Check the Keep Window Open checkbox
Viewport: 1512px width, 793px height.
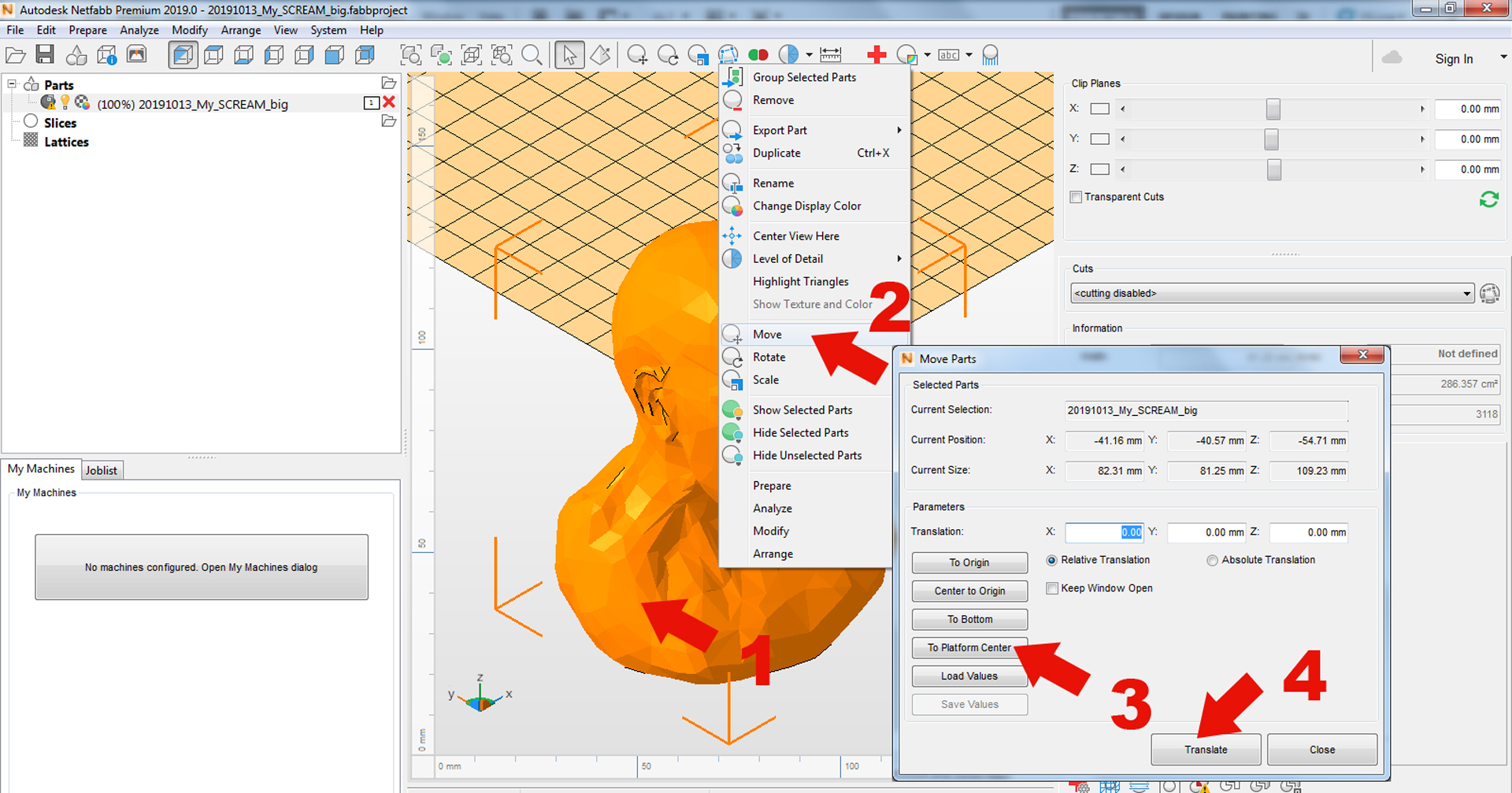tap(1051, 588)
